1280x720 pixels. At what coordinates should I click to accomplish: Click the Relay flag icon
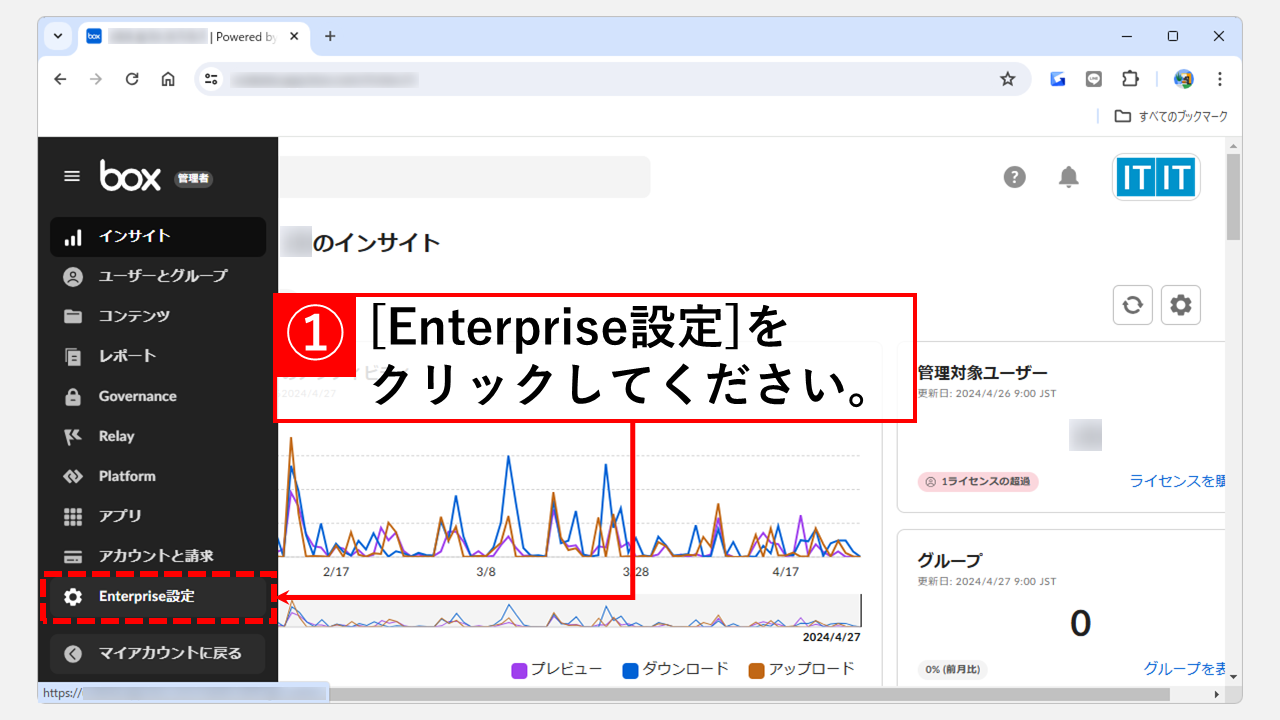pos(73,436)
